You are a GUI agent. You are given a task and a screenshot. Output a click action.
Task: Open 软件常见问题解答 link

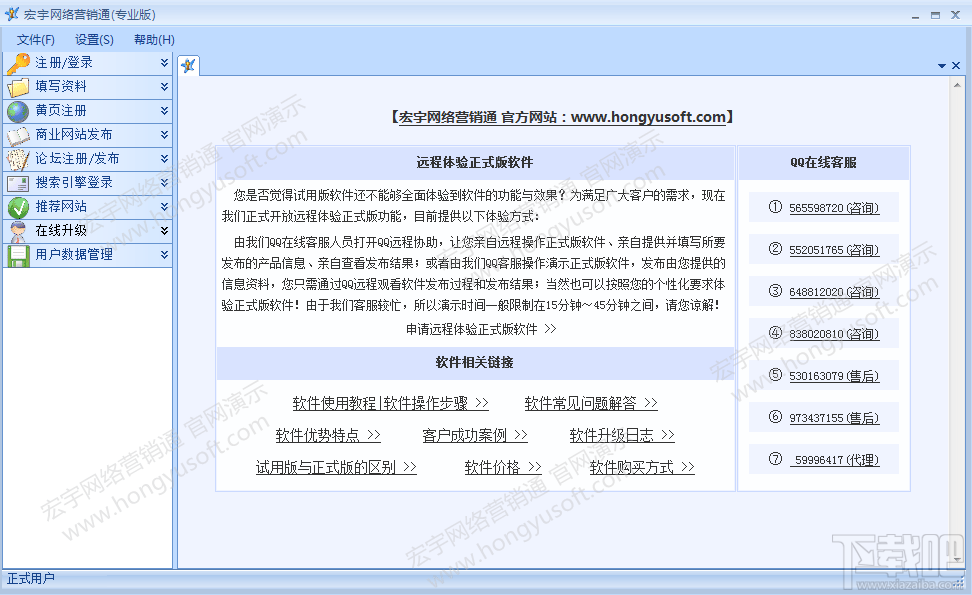(591, 403)
